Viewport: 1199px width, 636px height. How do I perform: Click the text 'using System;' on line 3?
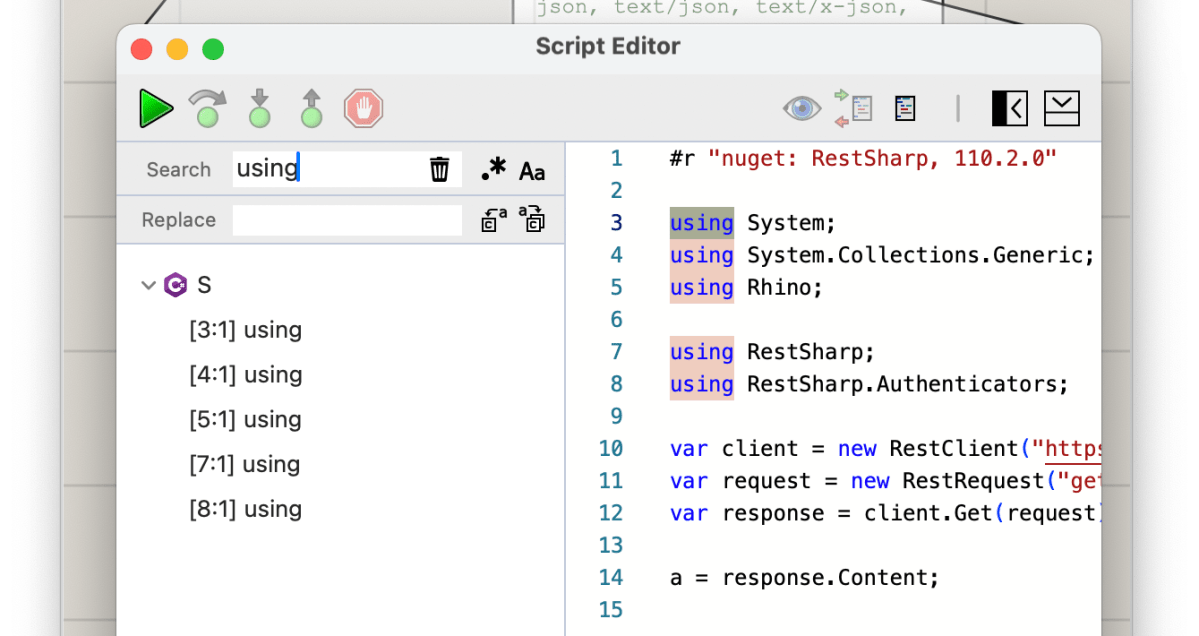752,223
